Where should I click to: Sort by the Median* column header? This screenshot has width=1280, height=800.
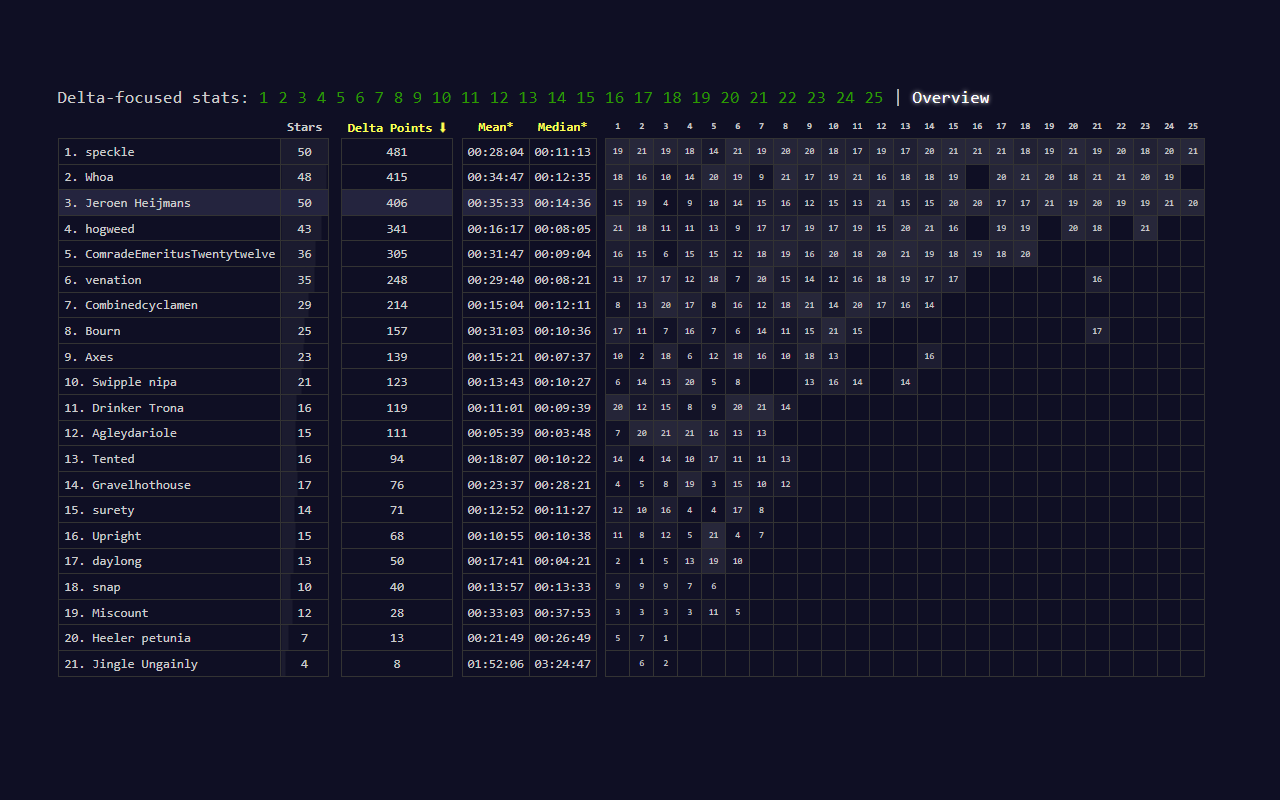click(562, 127)
